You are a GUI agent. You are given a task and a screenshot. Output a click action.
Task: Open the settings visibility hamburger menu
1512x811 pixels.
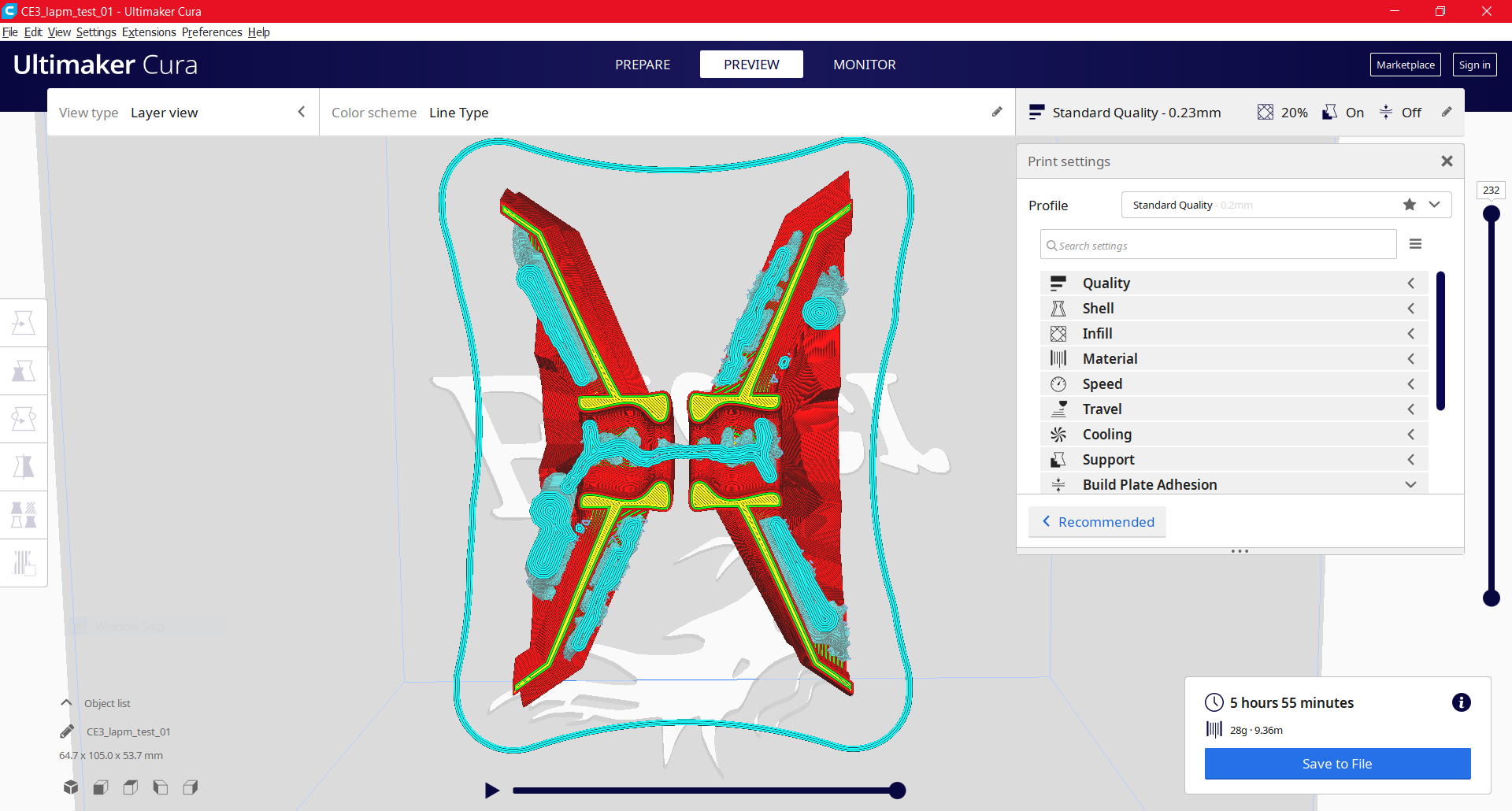point(1415,244)
